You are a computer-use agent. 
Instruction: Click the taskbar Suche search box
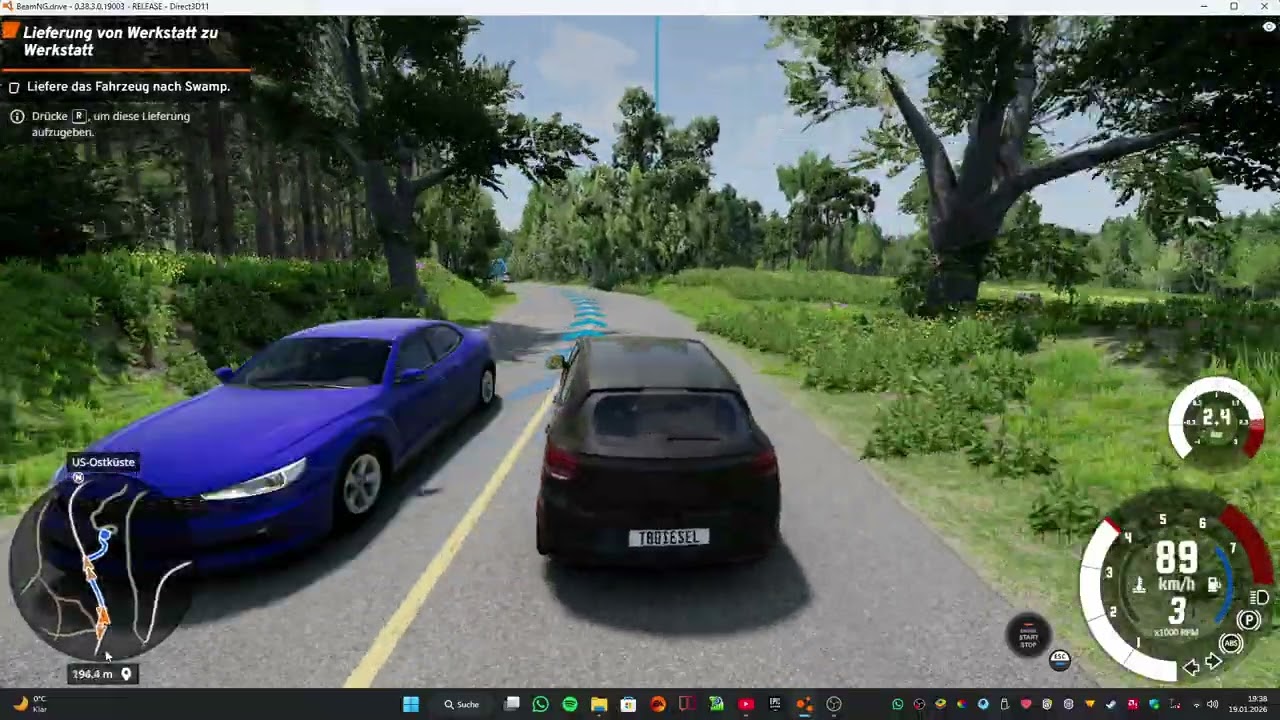(466, 704)
